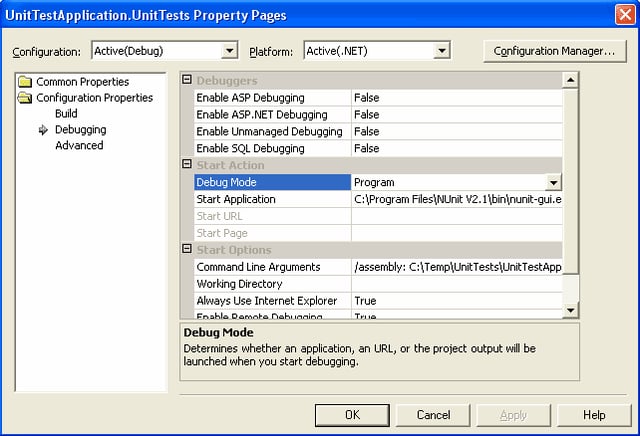640x436 pixels.
Task: Select the Build page
Action: point(66,113)
